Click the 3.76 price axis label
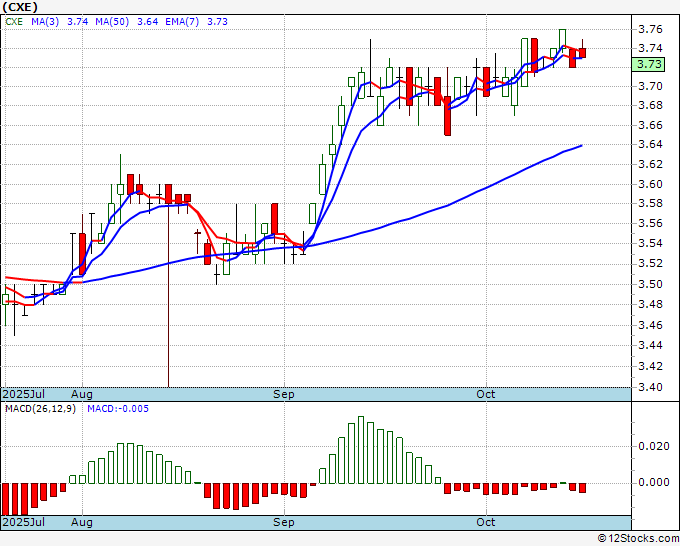This screenshot has height=546, width=680. click(650, 29)
